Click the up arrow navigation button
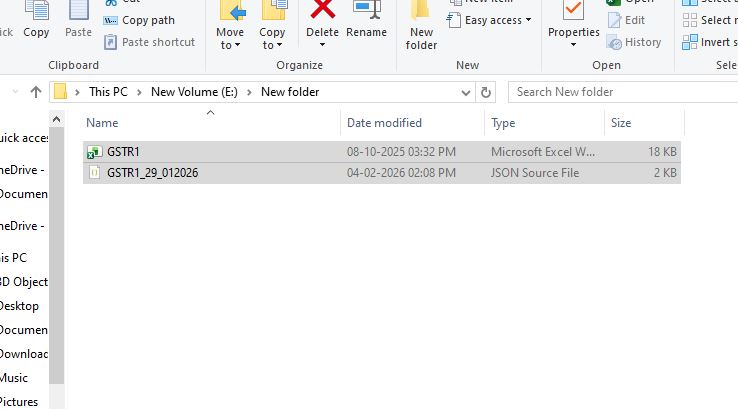Viewport: 738px width, 409px height. click(36, 92)
